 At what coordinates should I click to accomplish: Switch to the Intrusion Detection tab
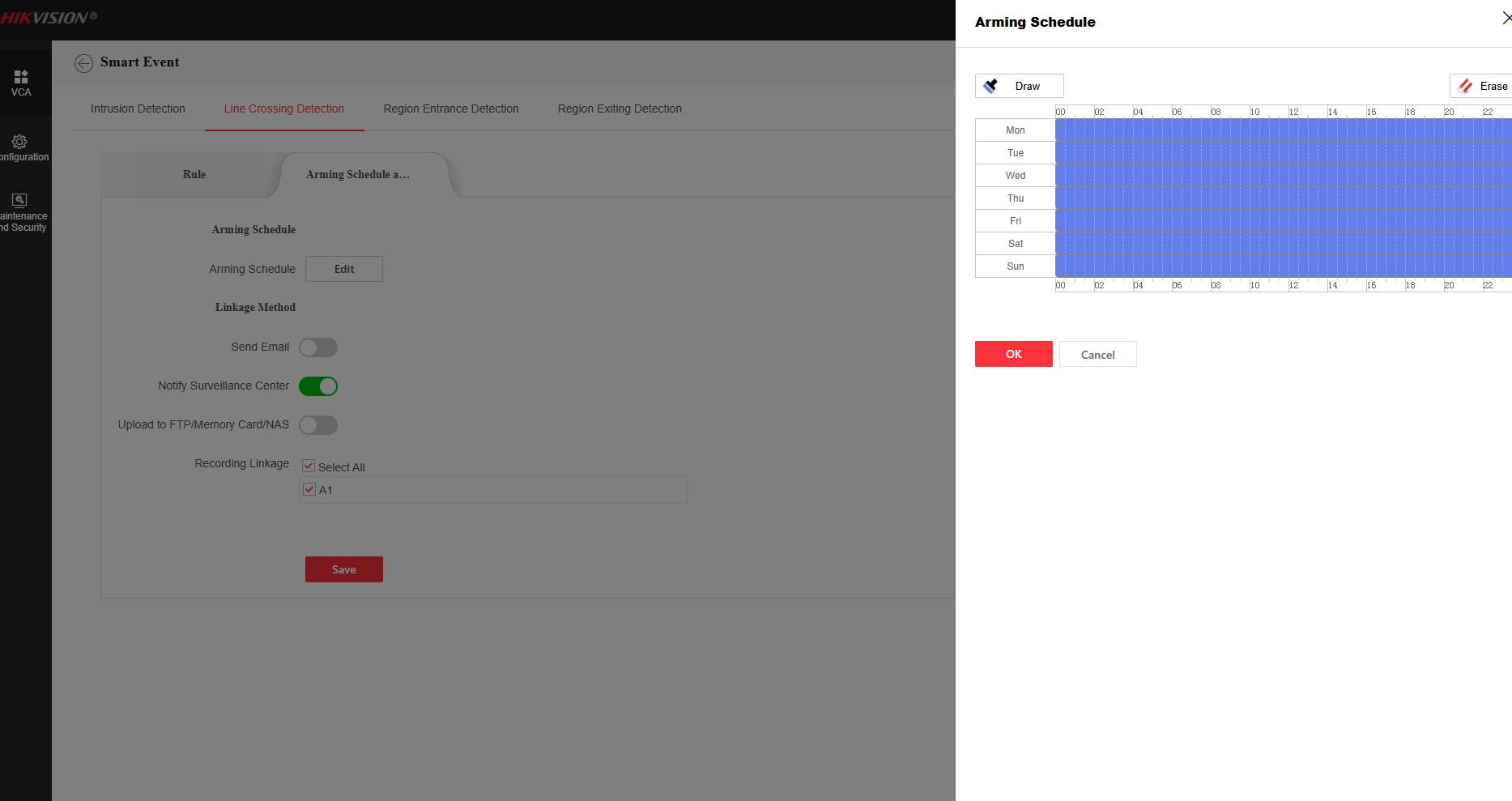(138, 109)
